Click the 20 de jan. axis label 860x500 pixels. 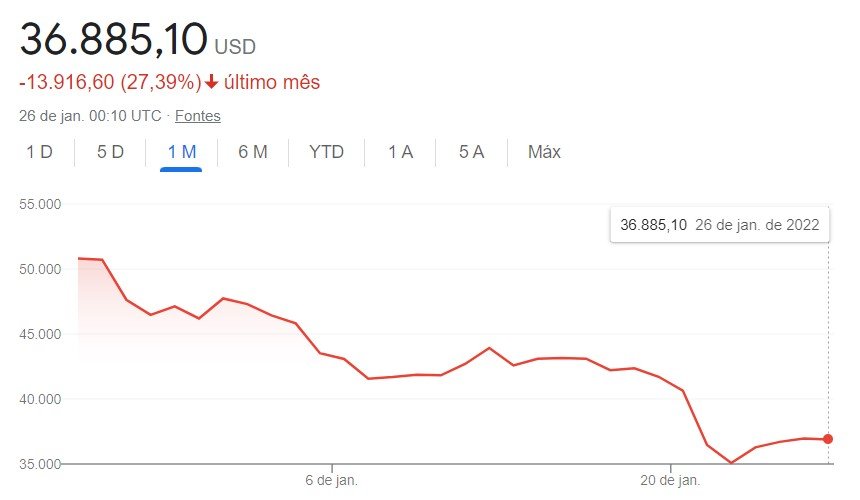pyautogui.click(x=670, y=481)
